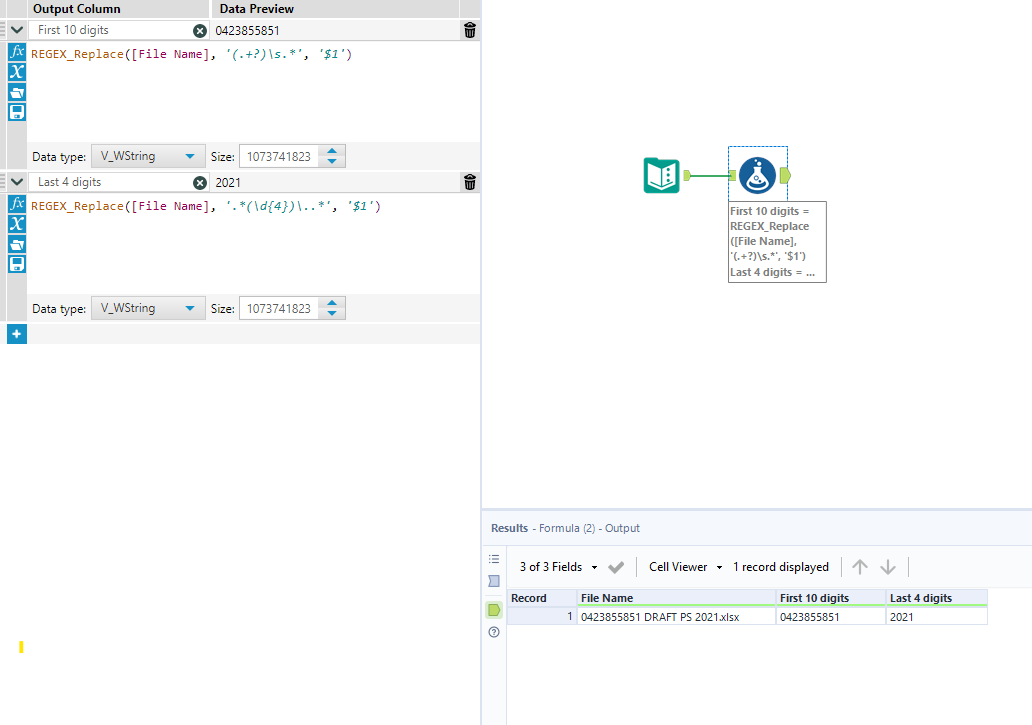Open the columns list with the X icon
The width and height of the screenshot is (1032, 725).
(16, 72)
